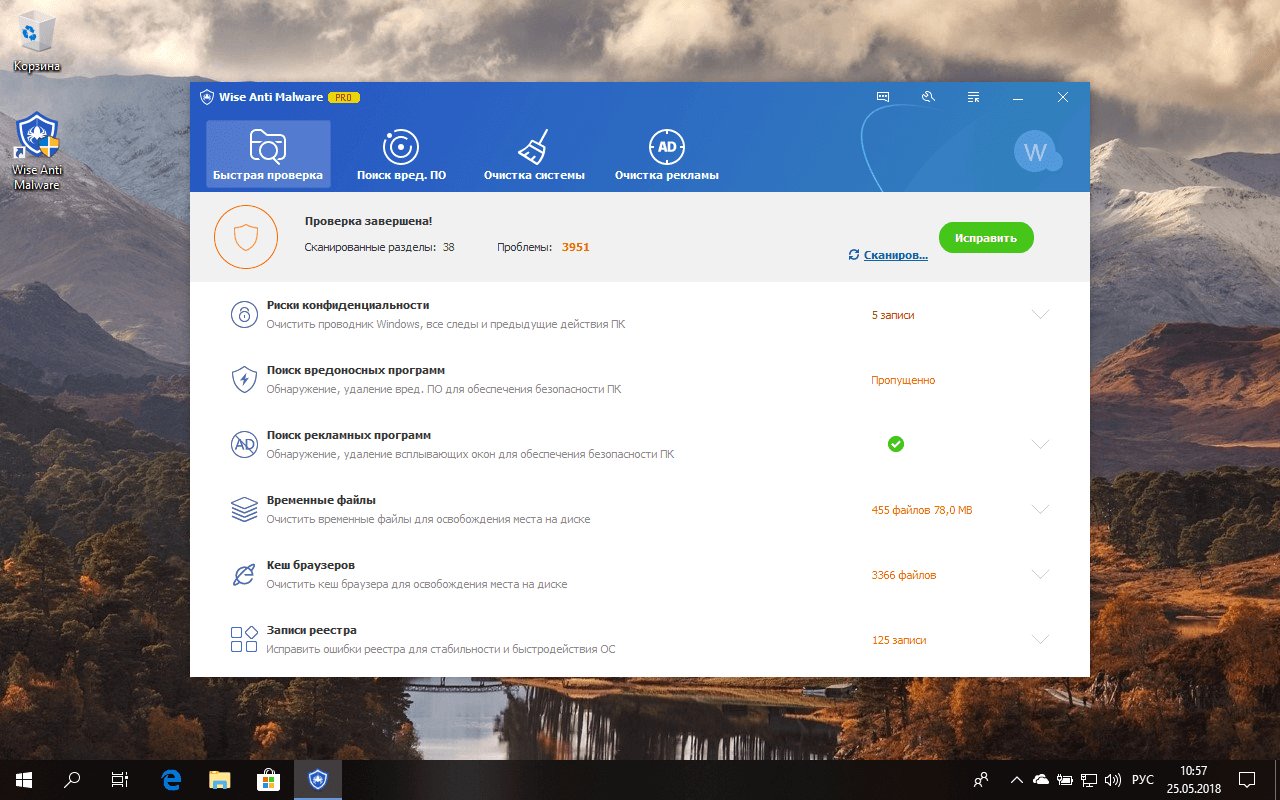Image resolution: width=1280 pixels, height=800 pixels.
Task: Expand the Временные файлы row chevron
Action: coord(1040,509)
